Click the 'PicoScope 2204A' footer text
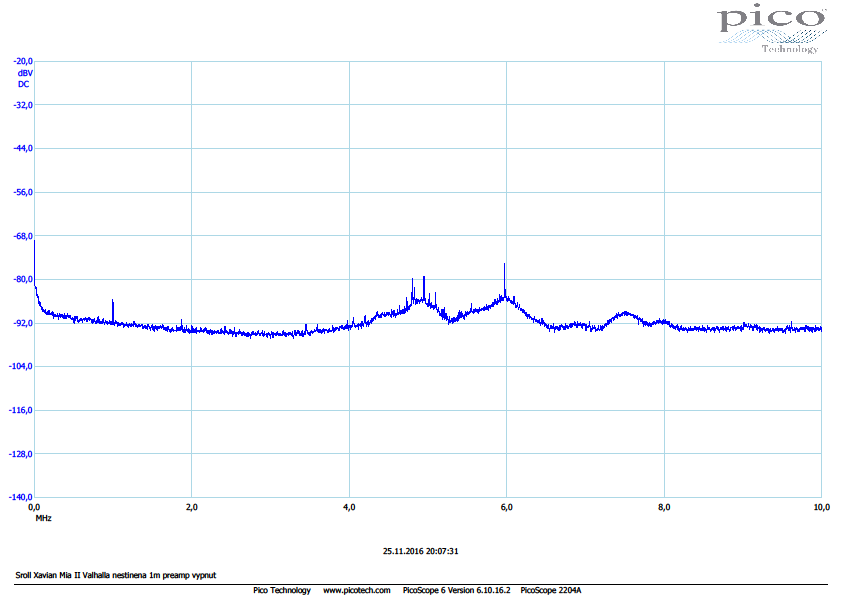 [x=550, y=590]
